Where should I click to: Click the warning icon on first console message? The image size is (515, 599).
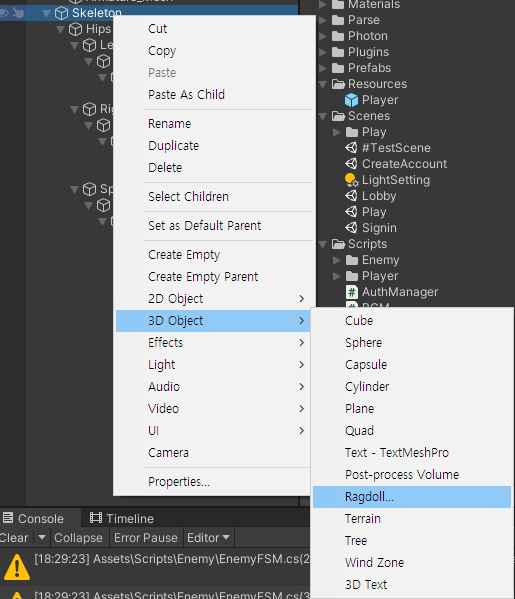click(17, 568)
